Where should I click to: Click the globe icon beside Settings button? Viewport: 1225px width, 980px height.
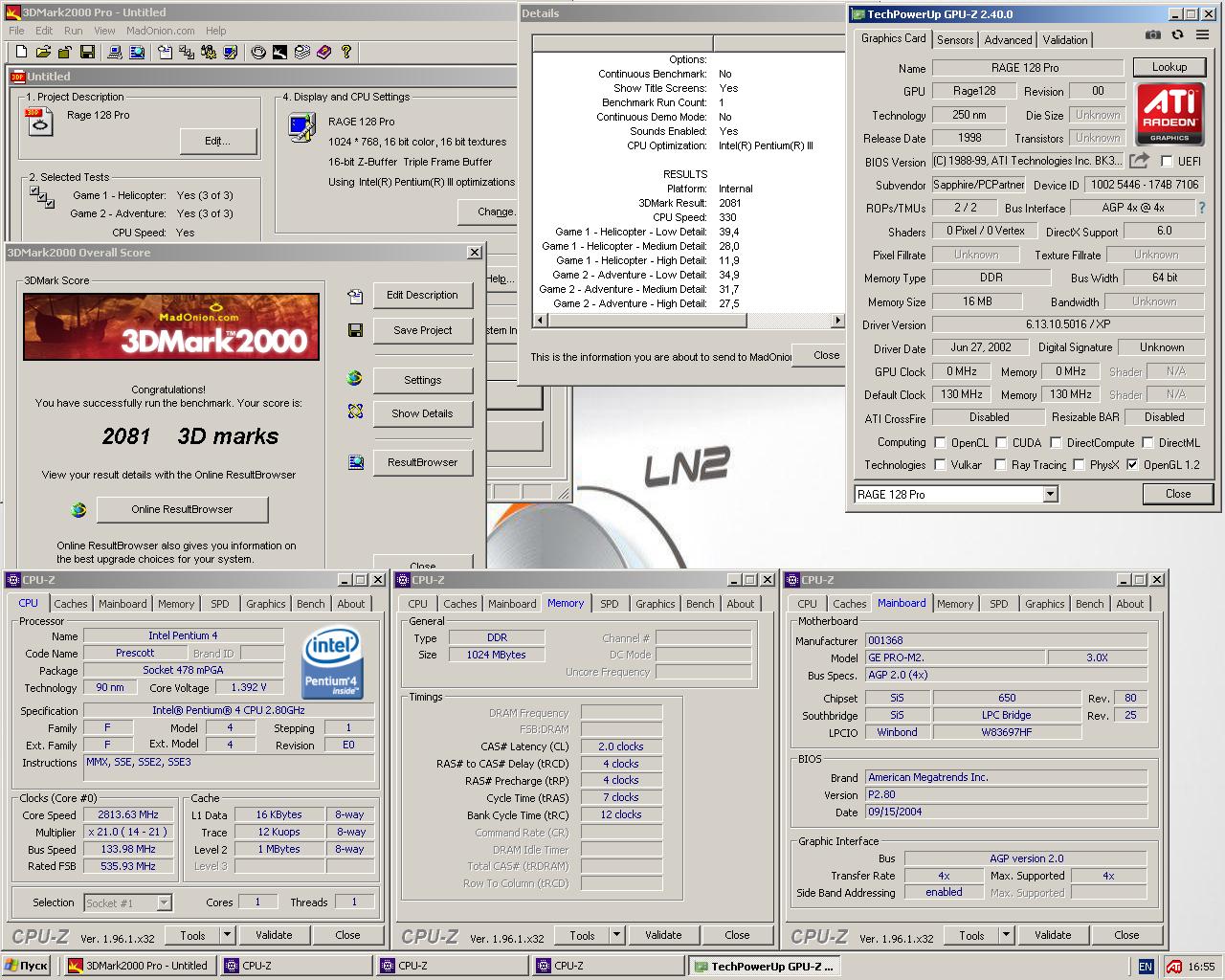pos(355,379)
